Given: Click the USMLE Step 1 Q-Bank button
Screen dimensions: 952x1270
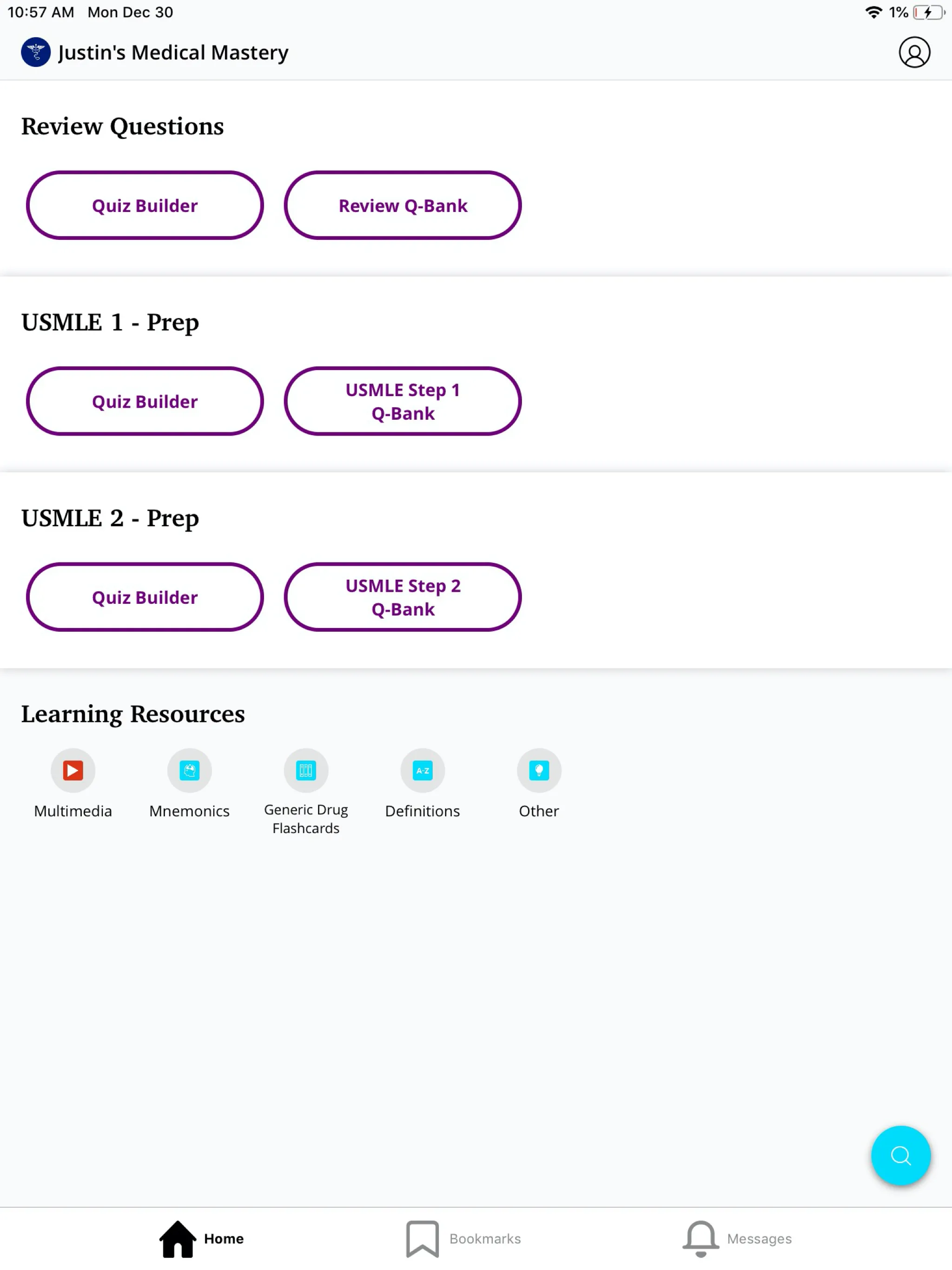Looking at the screenshot, I should pyautogui.click(x=402, y=401).
